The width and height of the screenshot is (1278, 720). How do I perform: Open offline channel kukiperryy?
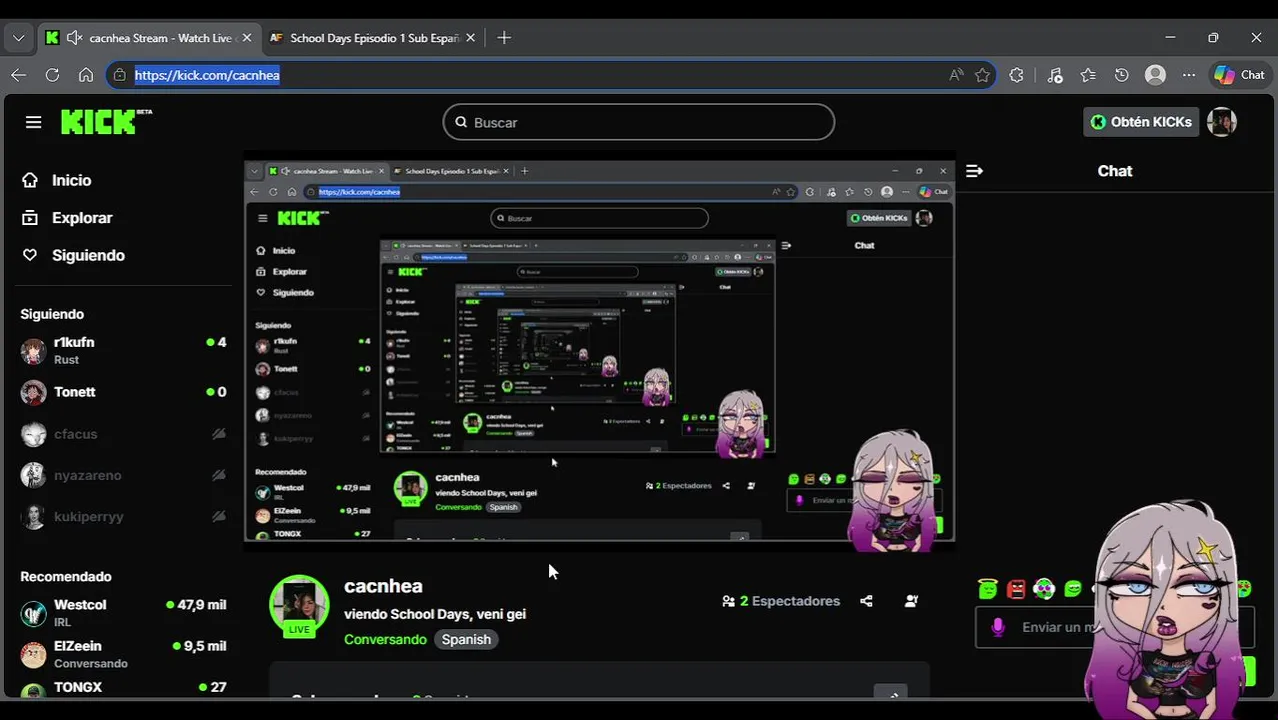click(x=123, y=517)
